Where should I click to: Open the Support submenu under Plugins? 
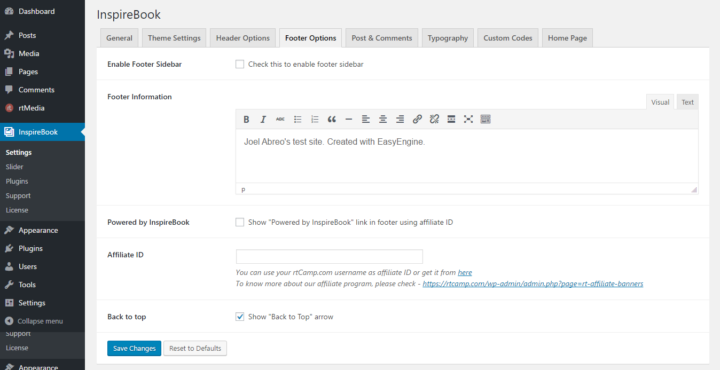coord(18,196)
